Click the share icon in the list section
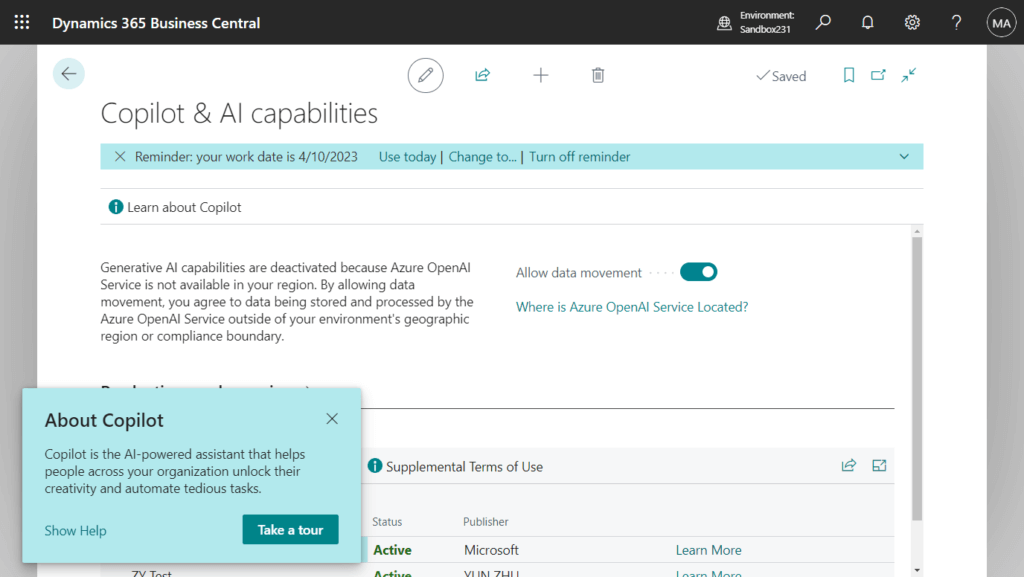 pyautogui.click(x=848, y=465)
